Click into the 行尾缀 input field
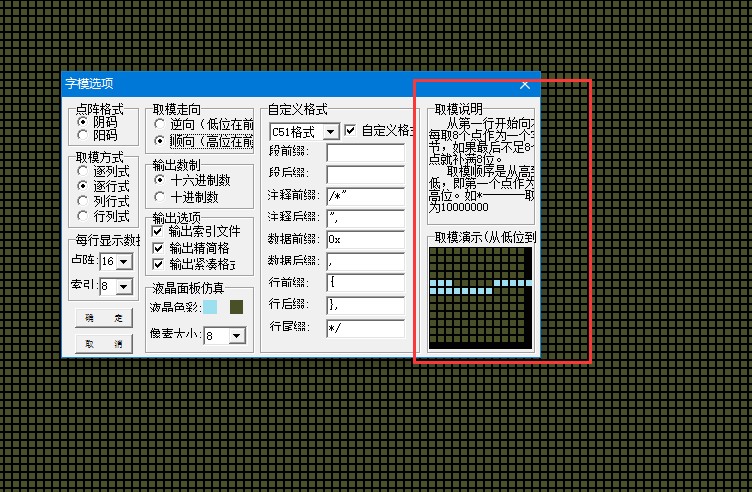Image resolution: width=752 pixels, height=492 pixels. [365, 328]
